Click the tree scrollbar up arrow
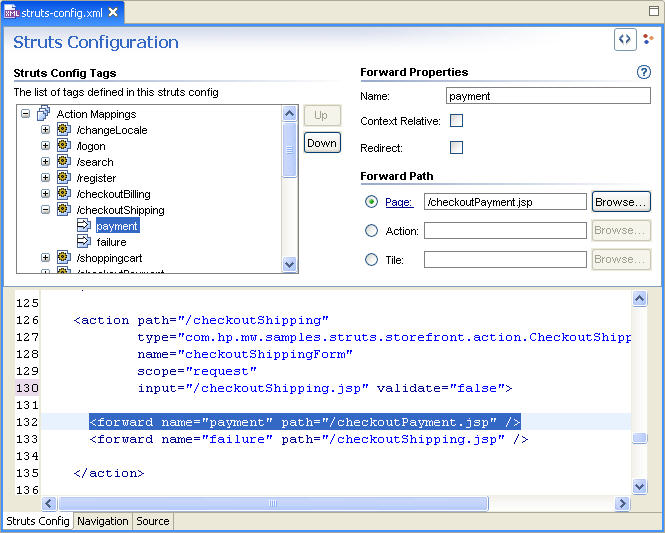The width and height of the screenshot is (665, 533). [x=290, y=113]
